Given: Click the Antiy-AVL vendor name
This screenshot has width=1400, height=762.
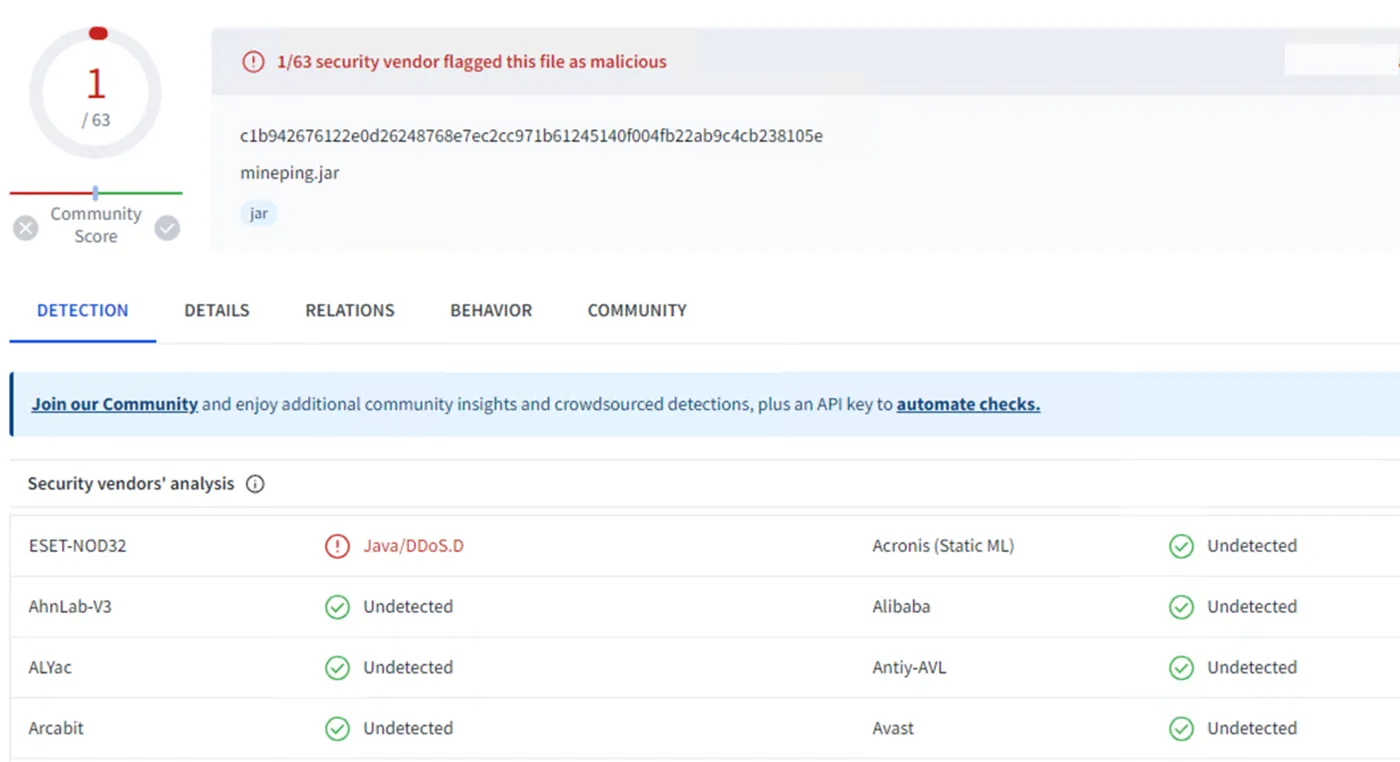Looking at the screenshot, I should pyautogui.click(x=909, y=668).
